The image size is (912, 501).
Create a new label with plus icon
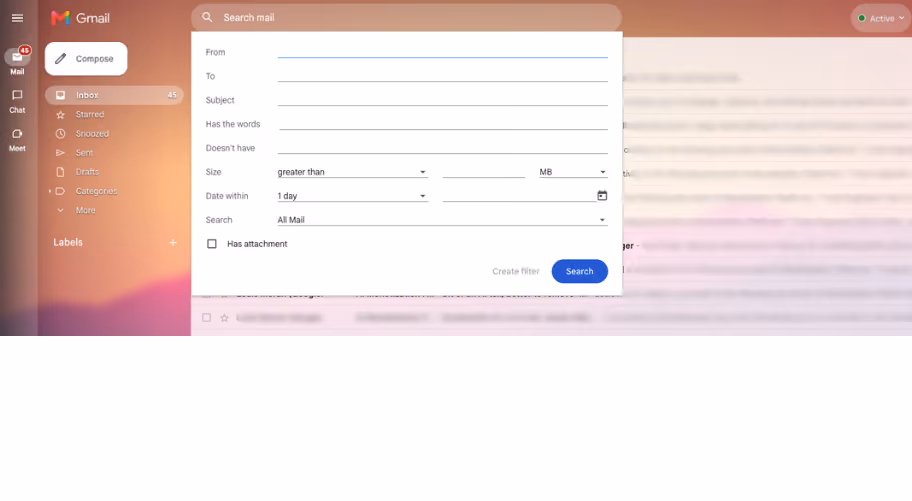(173, 243)
